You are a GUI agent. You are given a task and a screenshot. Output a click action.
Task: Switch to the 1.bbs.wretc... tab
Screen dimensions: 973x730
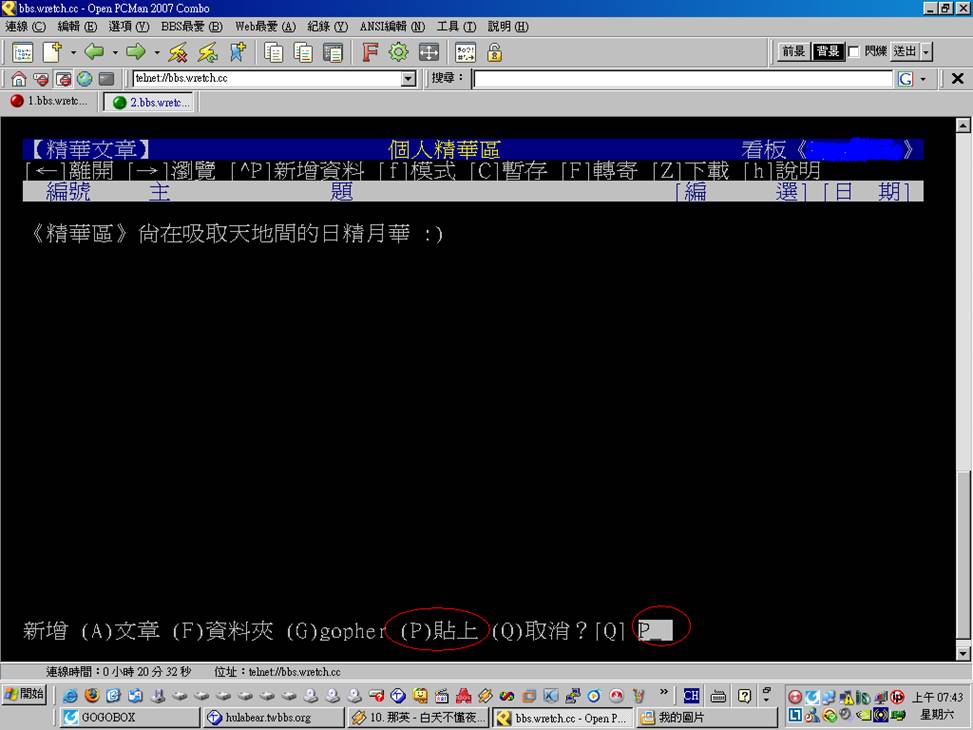tap(49, 102)
